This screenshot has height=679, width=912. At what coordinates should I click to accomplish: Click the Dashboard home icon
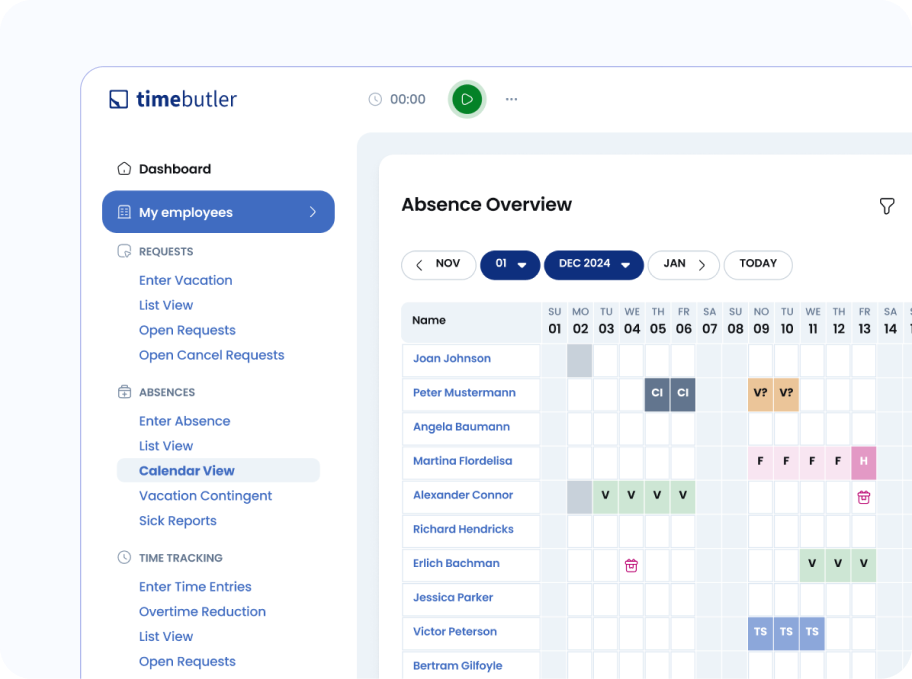pyautogui.click(x=124, y=169)
